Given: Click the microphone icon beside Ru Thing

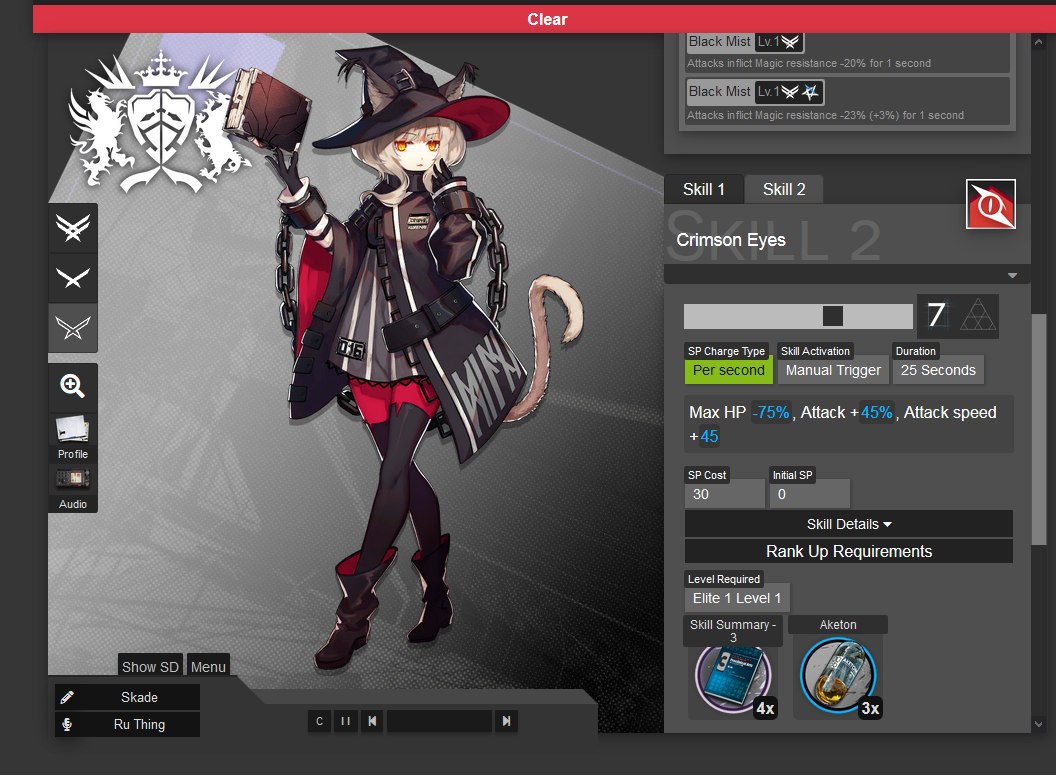Looking at the screenshot, I should pyautogui.click(x=67, y=725).
